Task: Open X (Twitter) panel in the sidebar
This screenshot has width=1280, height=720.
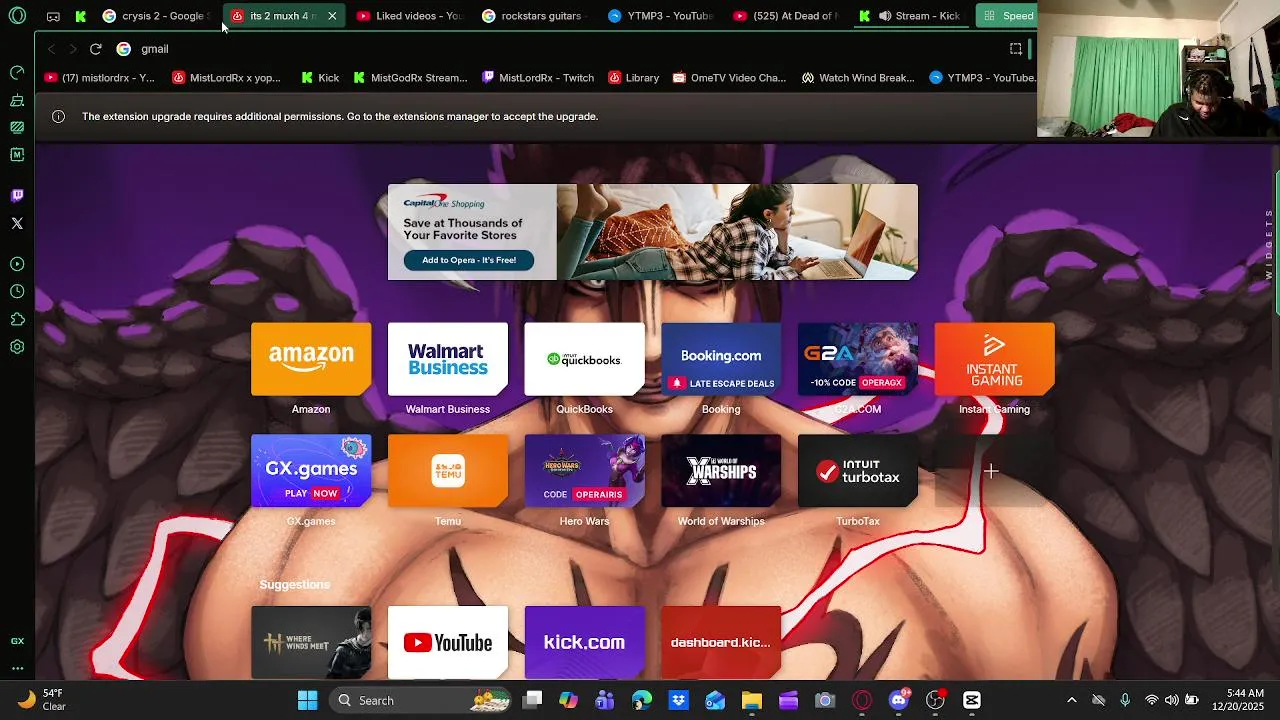Action: tap(17, 223)
